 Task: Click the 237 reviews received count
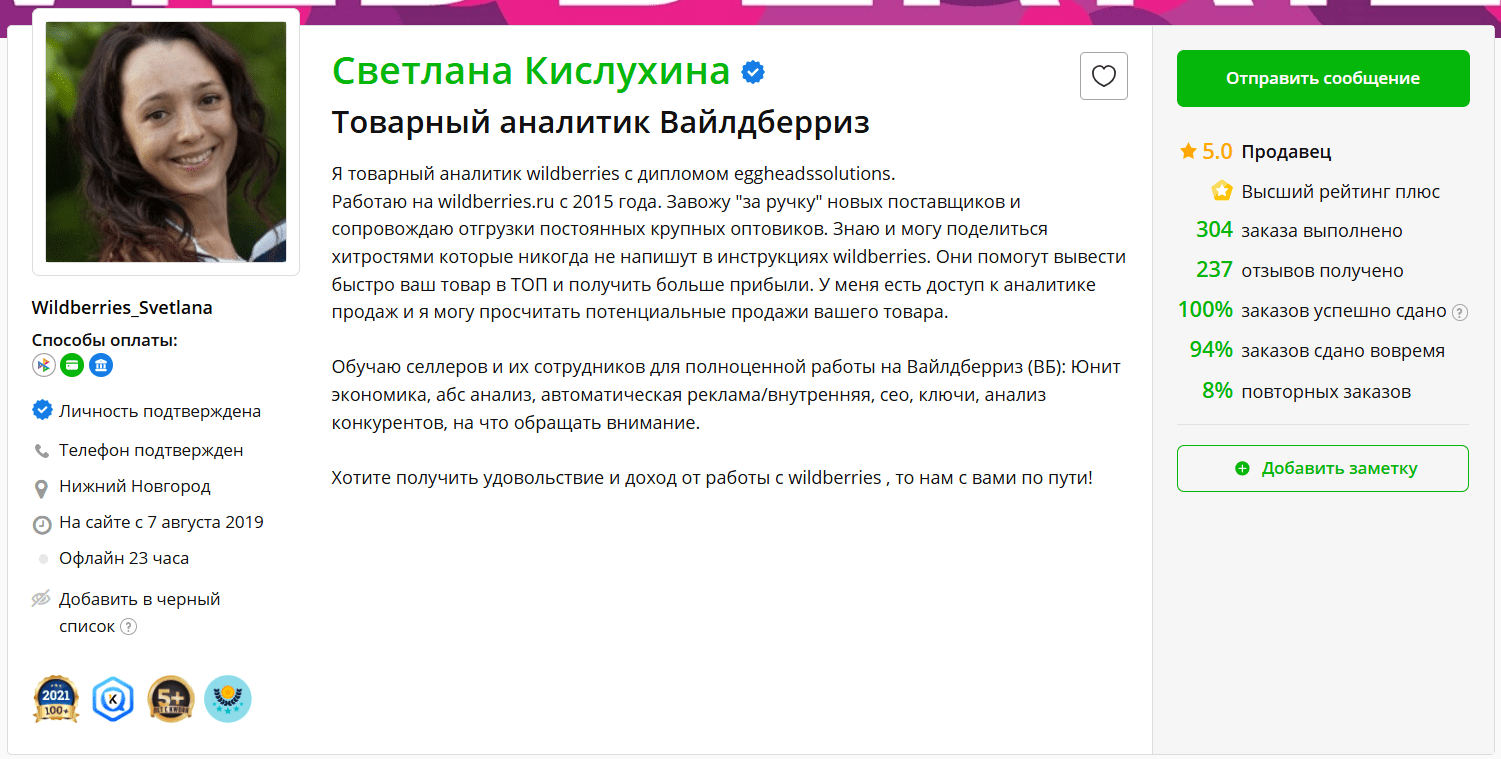tap(1214, 271)
